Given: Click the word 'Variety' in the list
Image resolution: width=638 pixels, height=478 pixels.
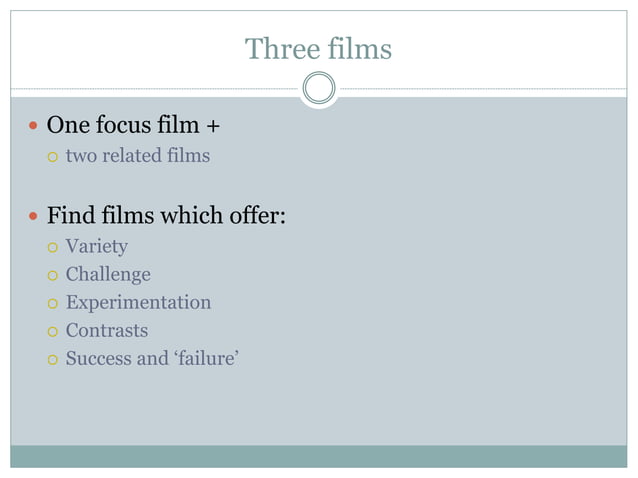Looking at the screenshot, I should click(x=96, y=246).
